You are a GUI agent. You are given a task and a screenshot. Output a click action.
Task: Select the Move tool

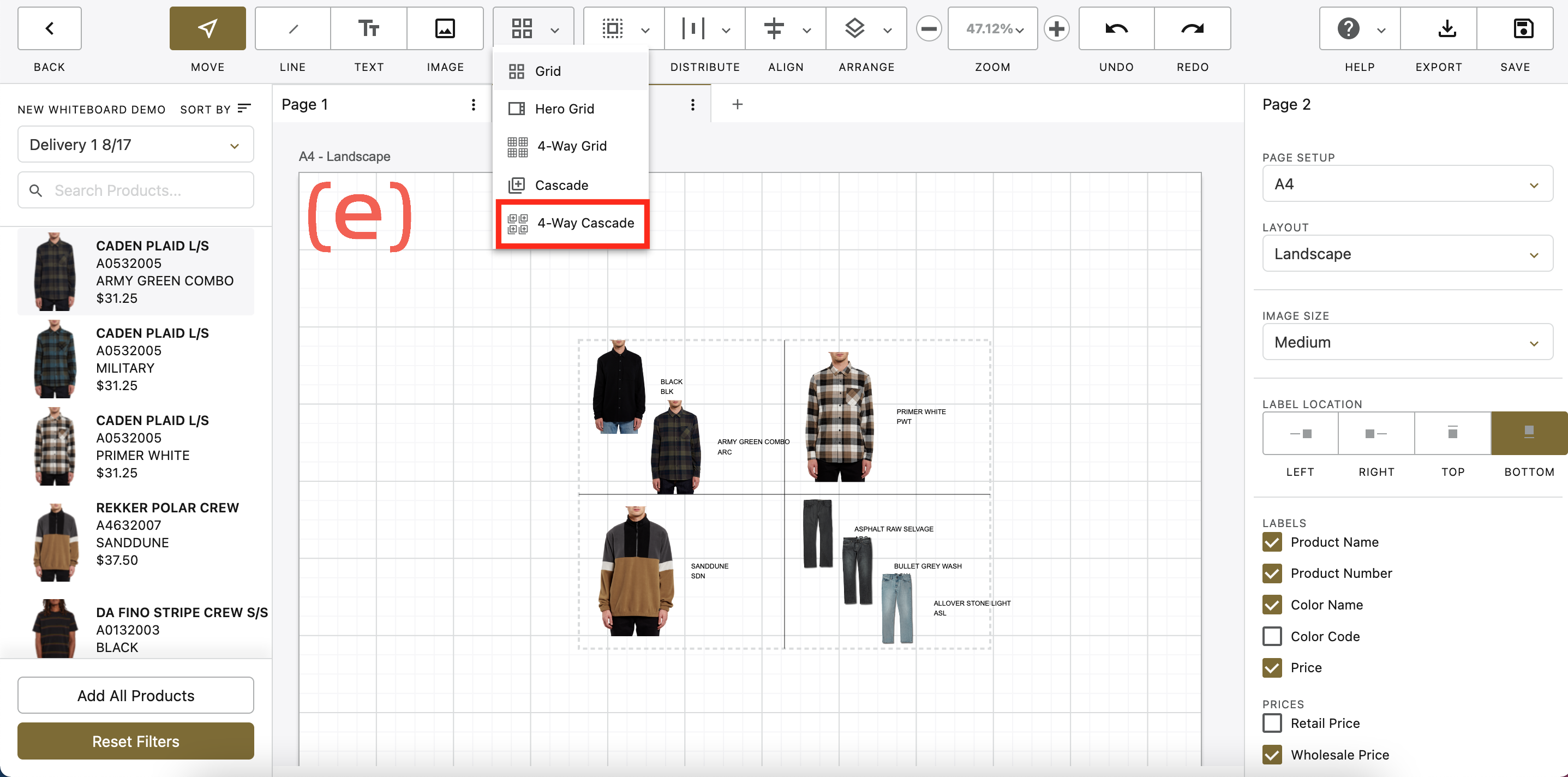pyautogui.click(x=207, y=28)
